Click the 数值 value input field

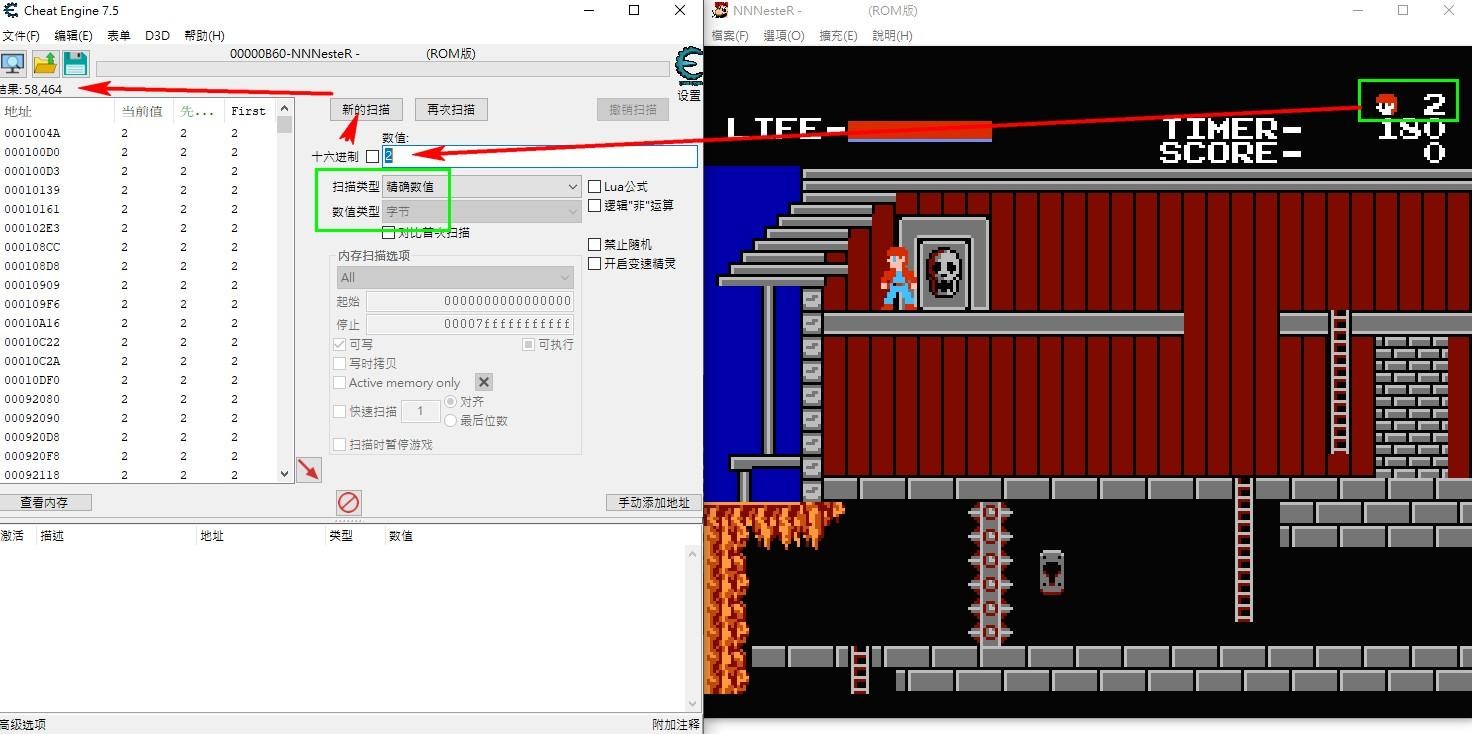(540, 157)
